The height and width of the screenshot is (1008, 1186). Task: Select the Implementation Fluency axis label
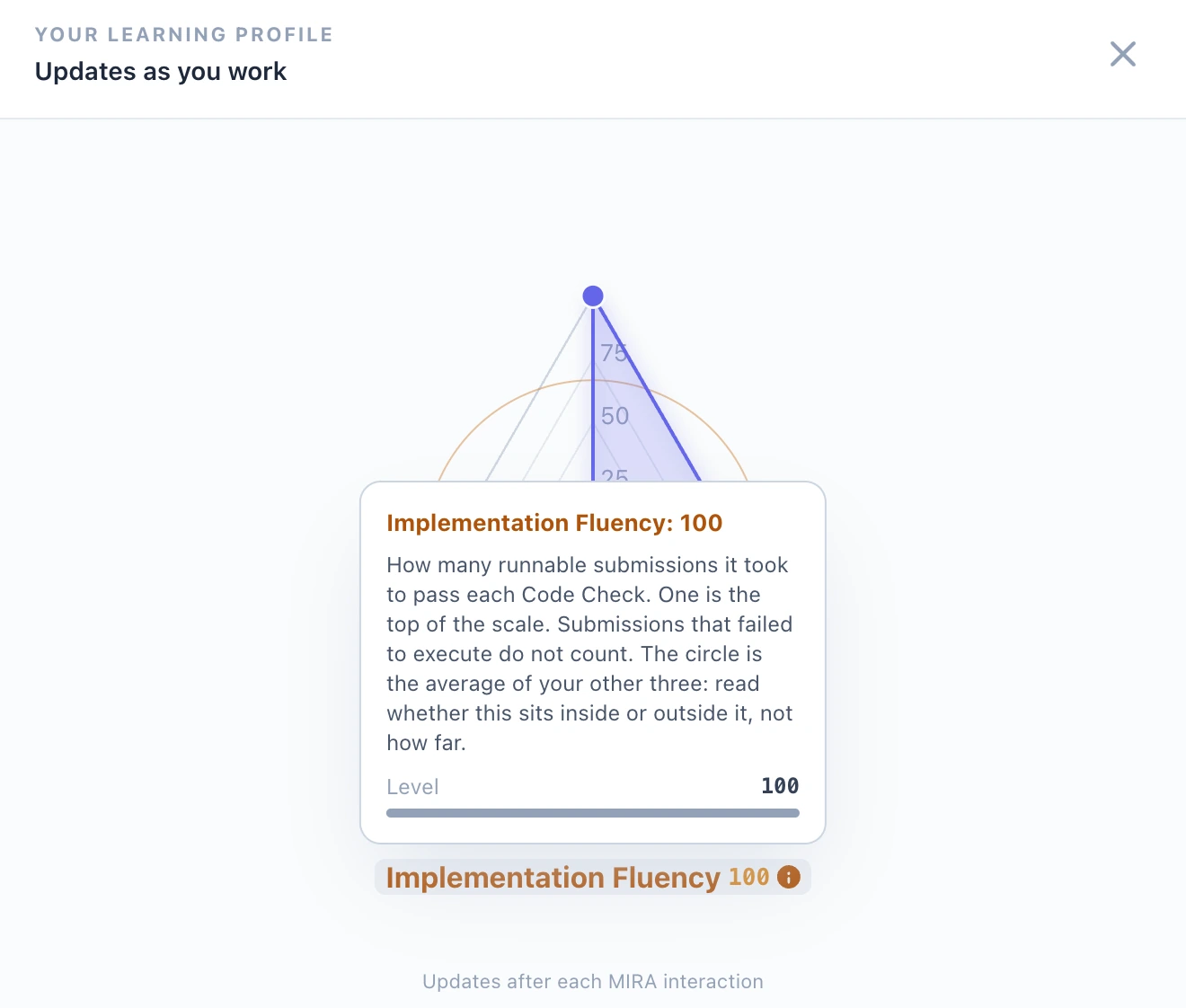tap(553, 878)
